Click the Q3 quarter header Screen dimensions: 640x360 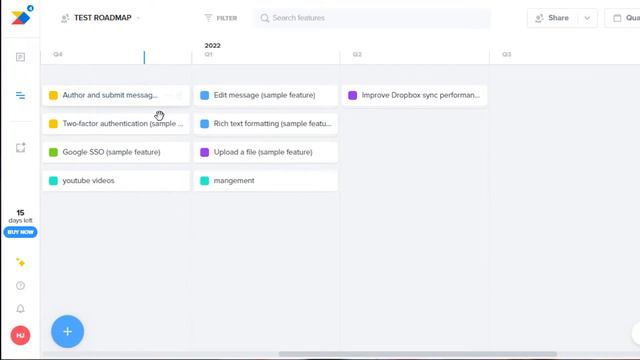click(x=507, y=54)
